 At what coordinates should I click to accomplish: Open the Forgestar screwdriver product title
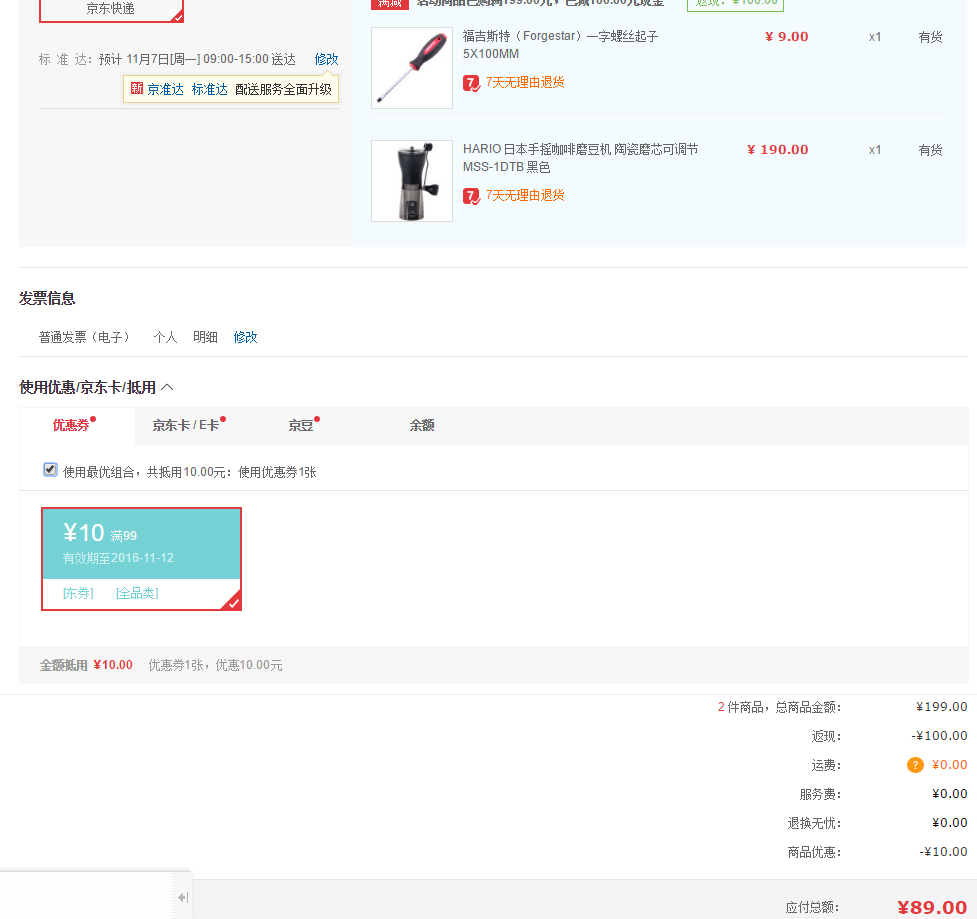pos(560,45)
